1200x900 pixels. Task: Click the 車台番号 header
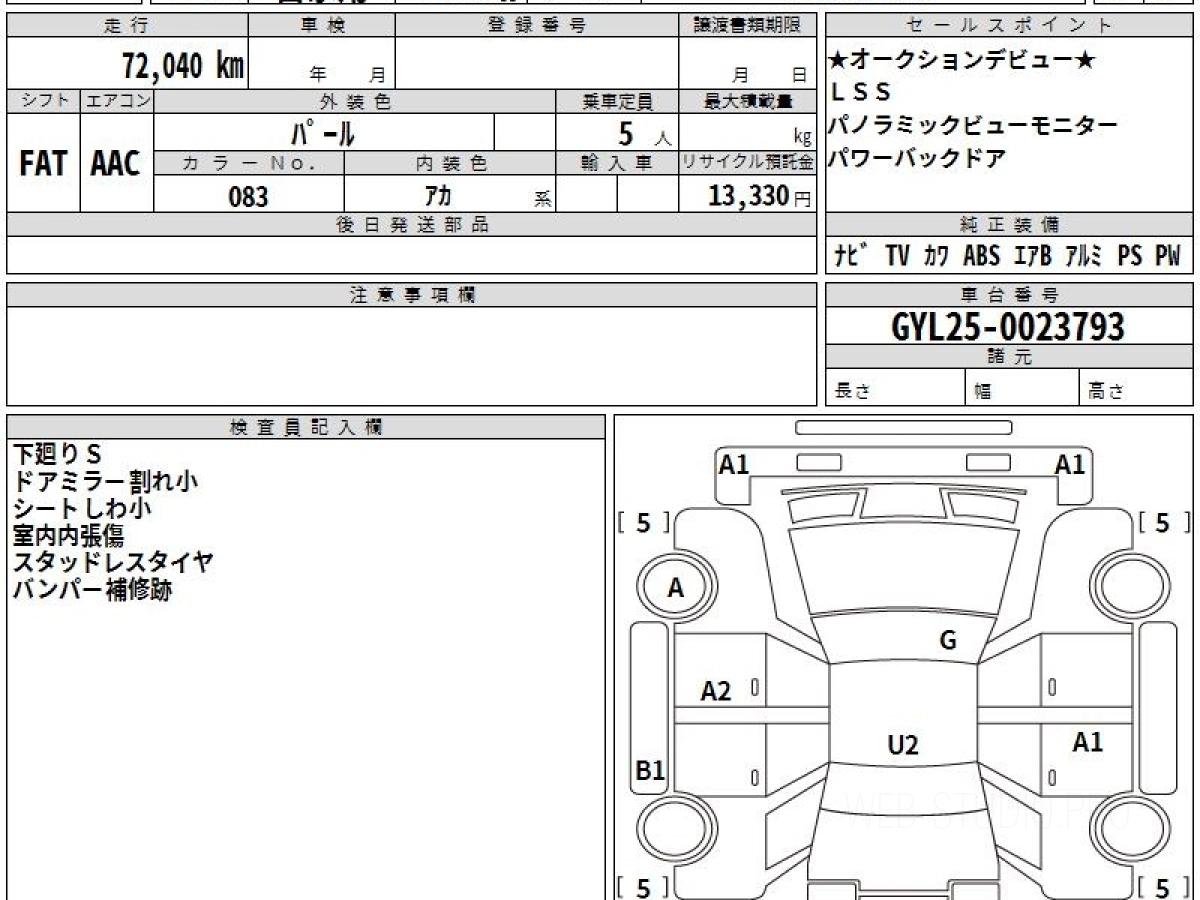point(1009,294)
